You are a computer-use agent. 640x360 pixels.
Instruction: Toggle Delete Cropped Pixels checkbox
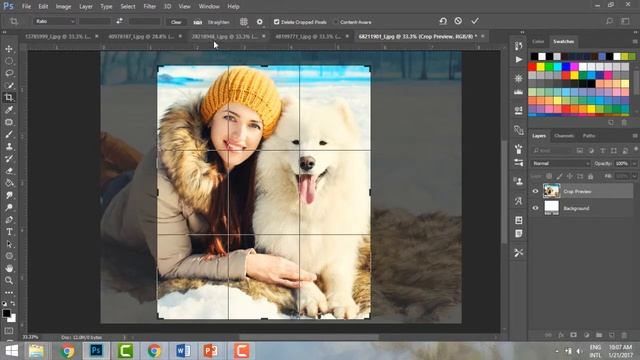tap(276, 22)
